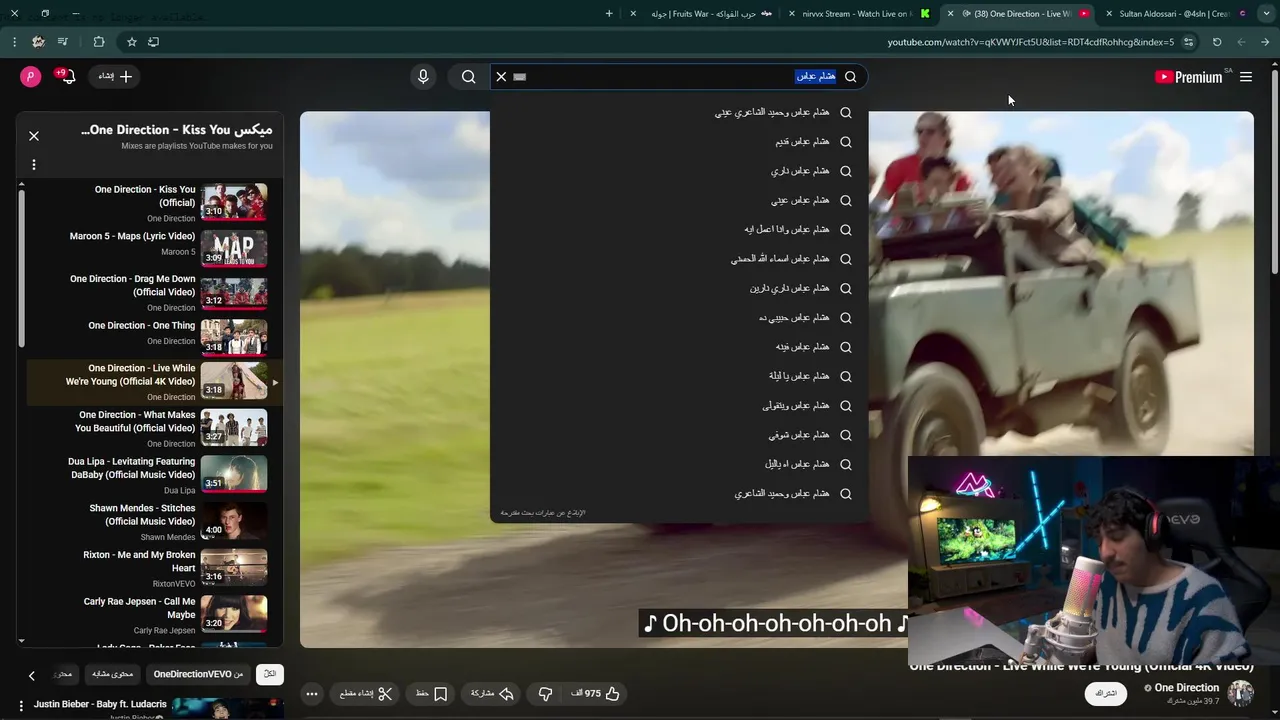Open the YouTube hamburger guide menu
Viewport: 1280px width, 720px height.
tap(1245, 77)
